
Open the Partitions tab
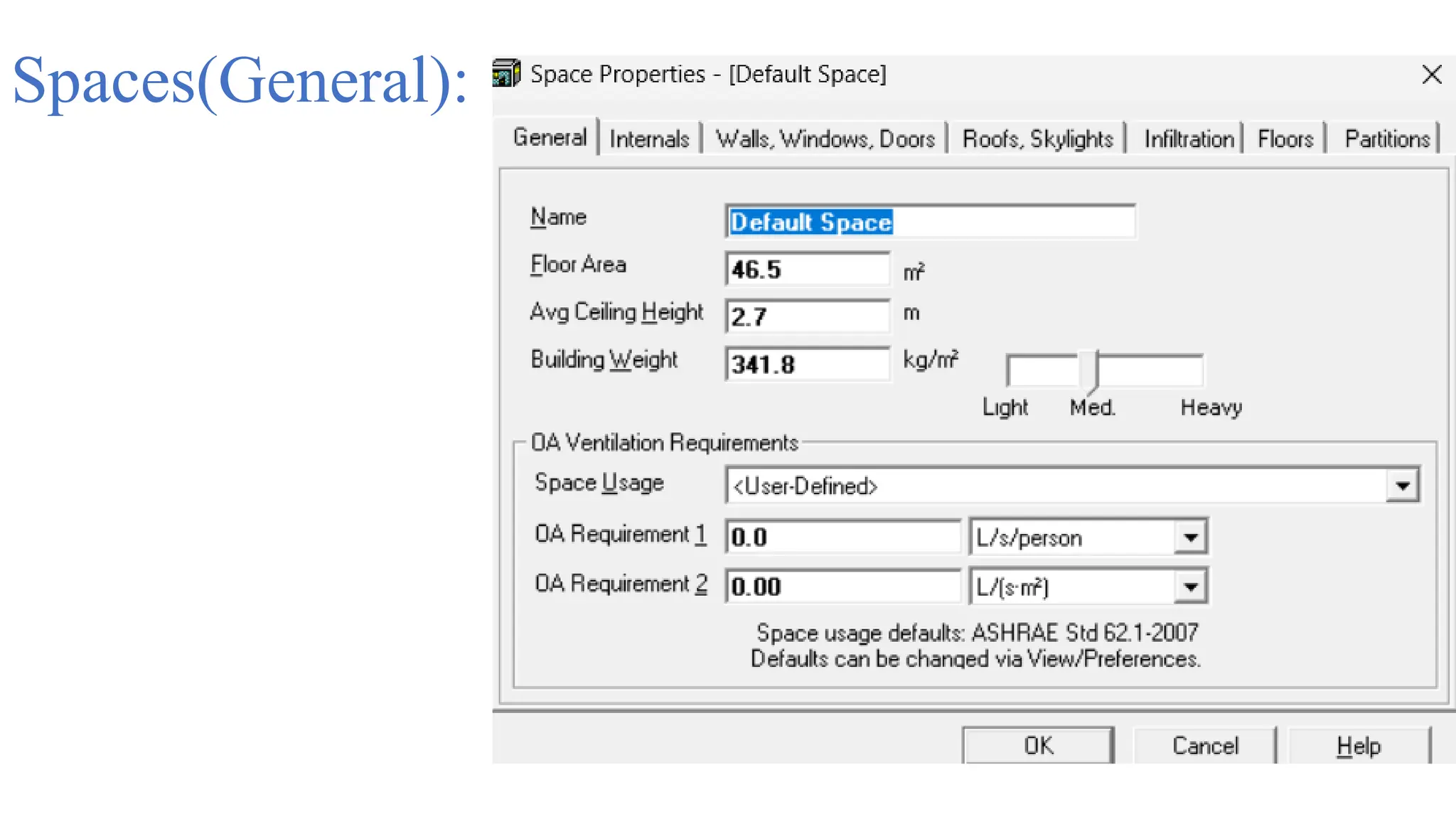(1387, 139)
